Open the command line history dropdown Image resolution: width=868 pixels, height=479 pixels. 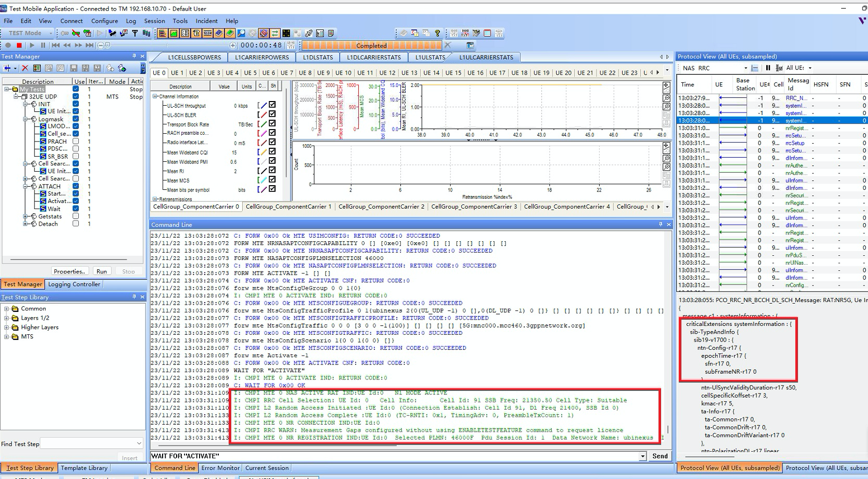[643, 456]
